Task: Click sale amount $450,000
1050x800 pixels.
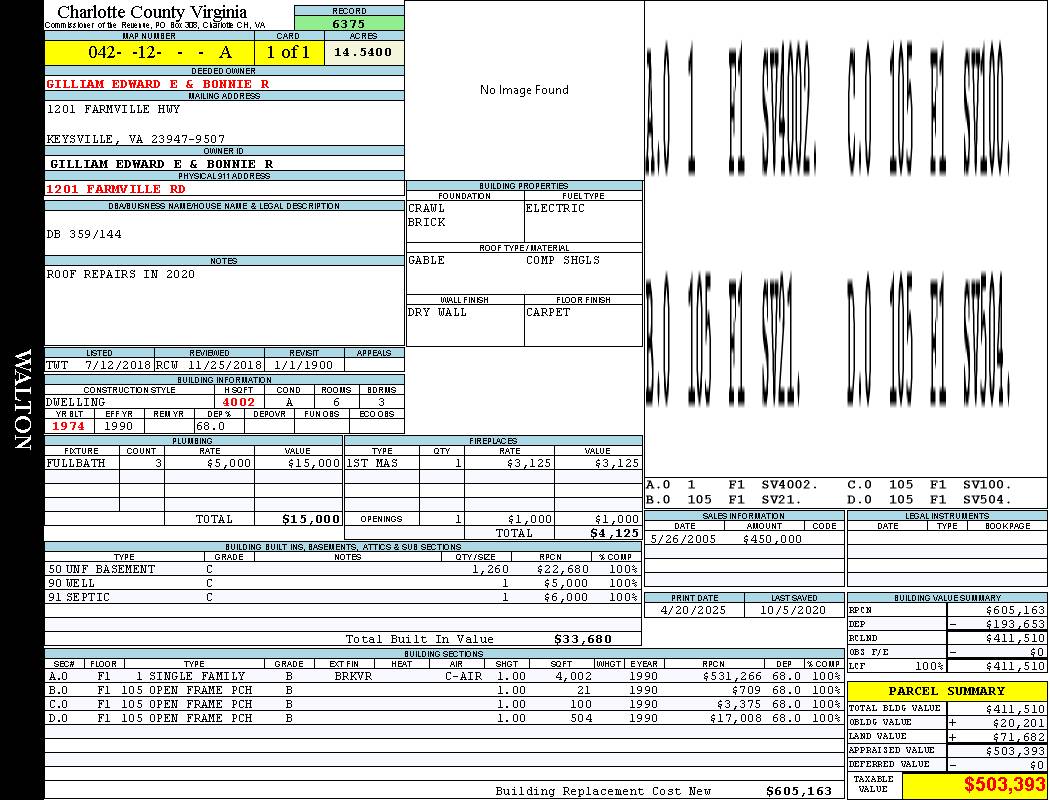Action: coord(772,539)
